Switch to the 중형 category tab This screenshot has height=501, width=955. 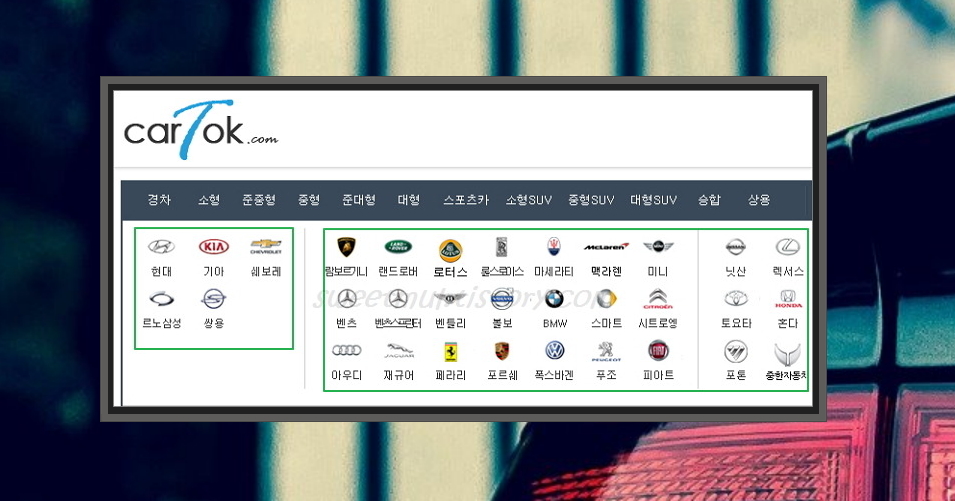[309, 200]
